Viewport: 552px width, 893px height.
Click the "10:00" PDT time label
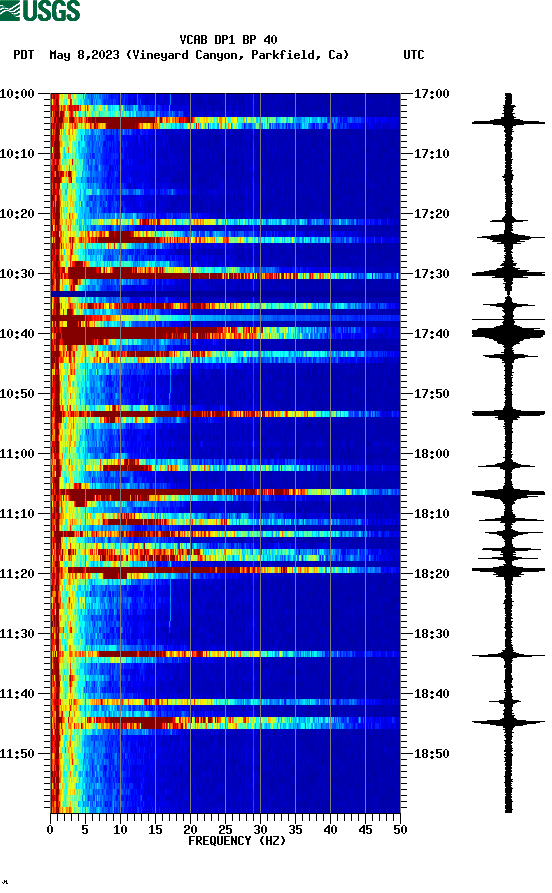(17, 93)
